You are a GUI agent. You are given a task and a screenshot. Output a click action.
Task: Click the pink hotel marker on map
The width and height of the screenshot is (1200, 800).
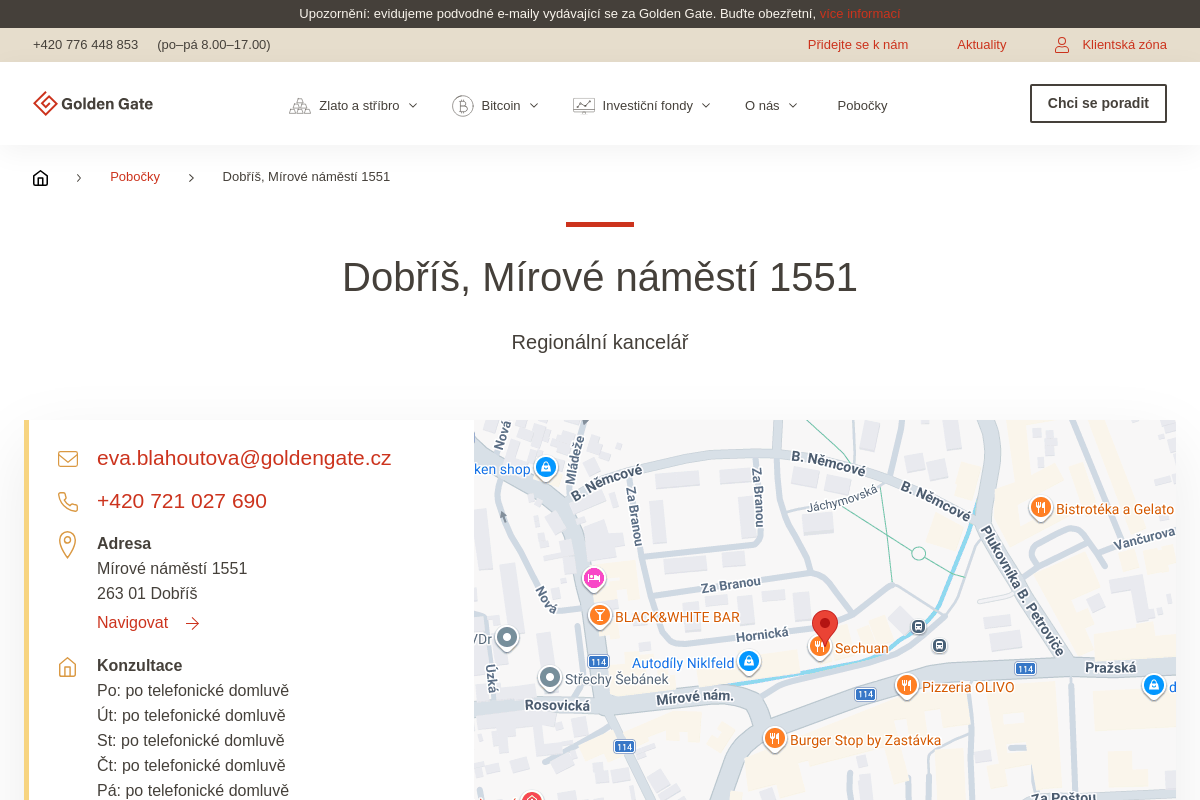594,577
